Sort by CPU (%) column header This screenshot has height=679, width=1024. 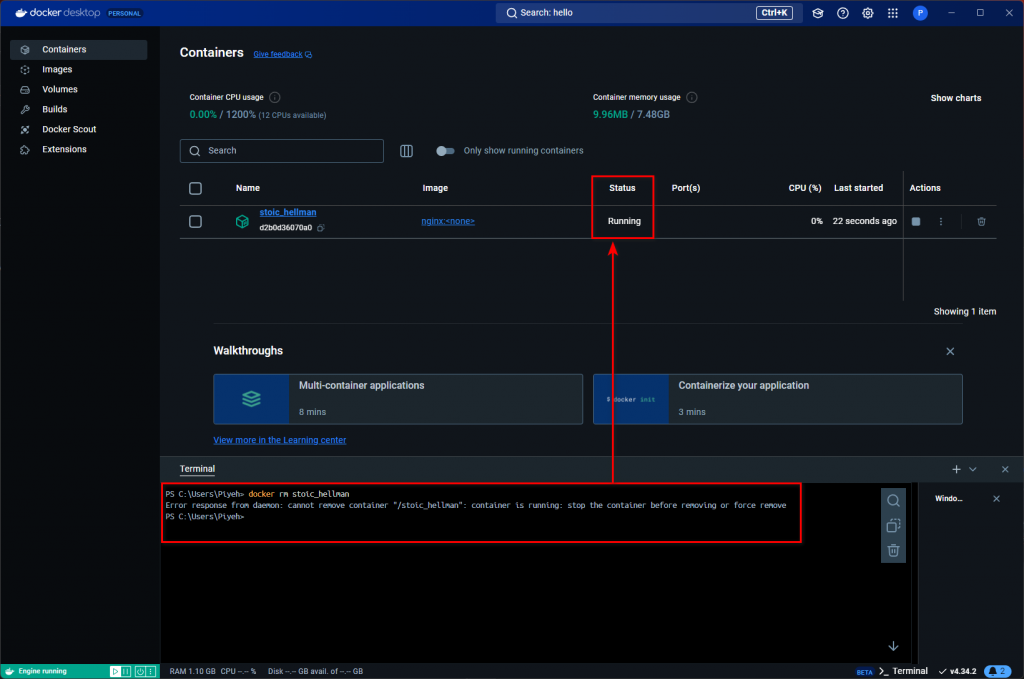coord(805,188)
